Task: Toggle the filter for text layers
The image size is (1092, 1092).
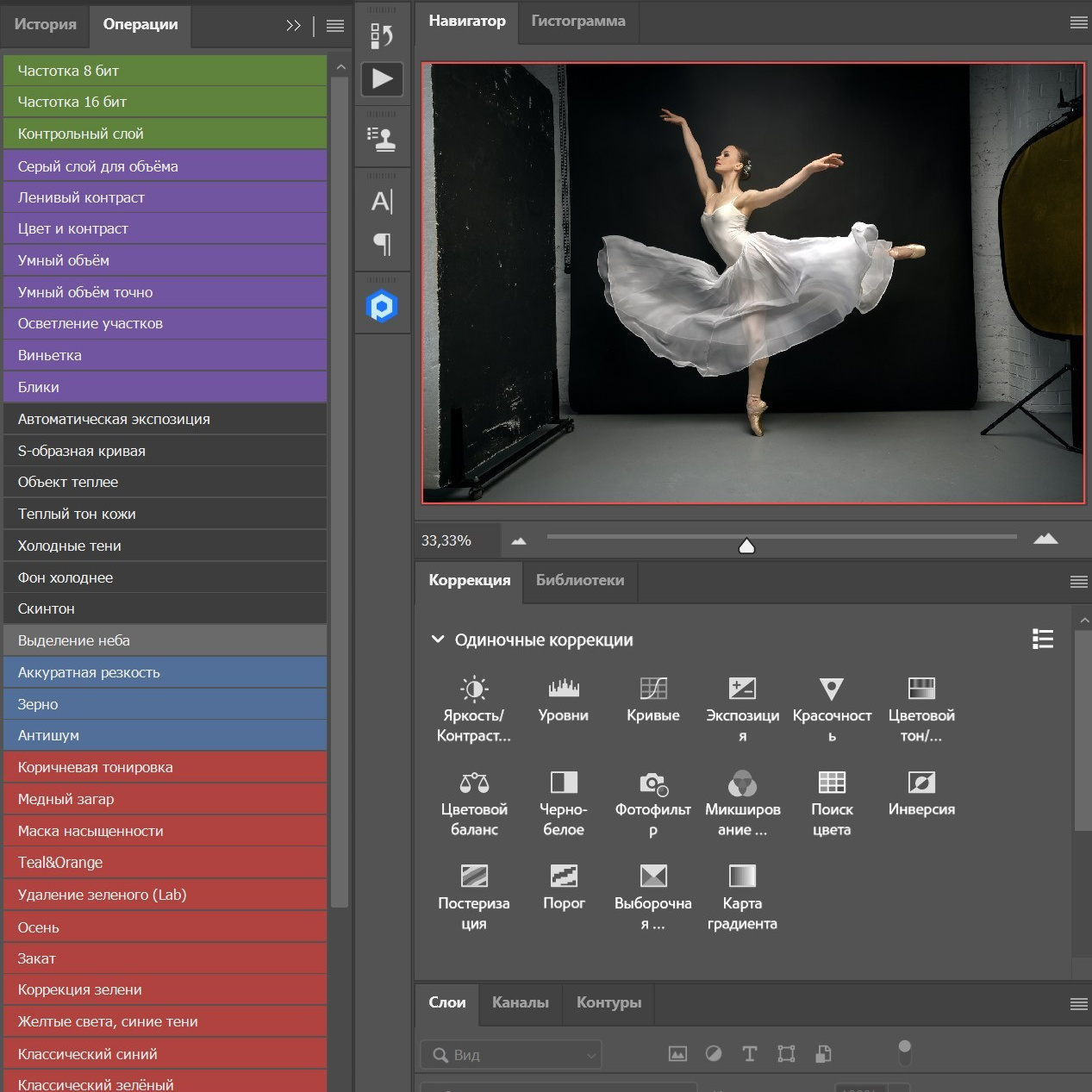Action: click(x=749, y=1054)
